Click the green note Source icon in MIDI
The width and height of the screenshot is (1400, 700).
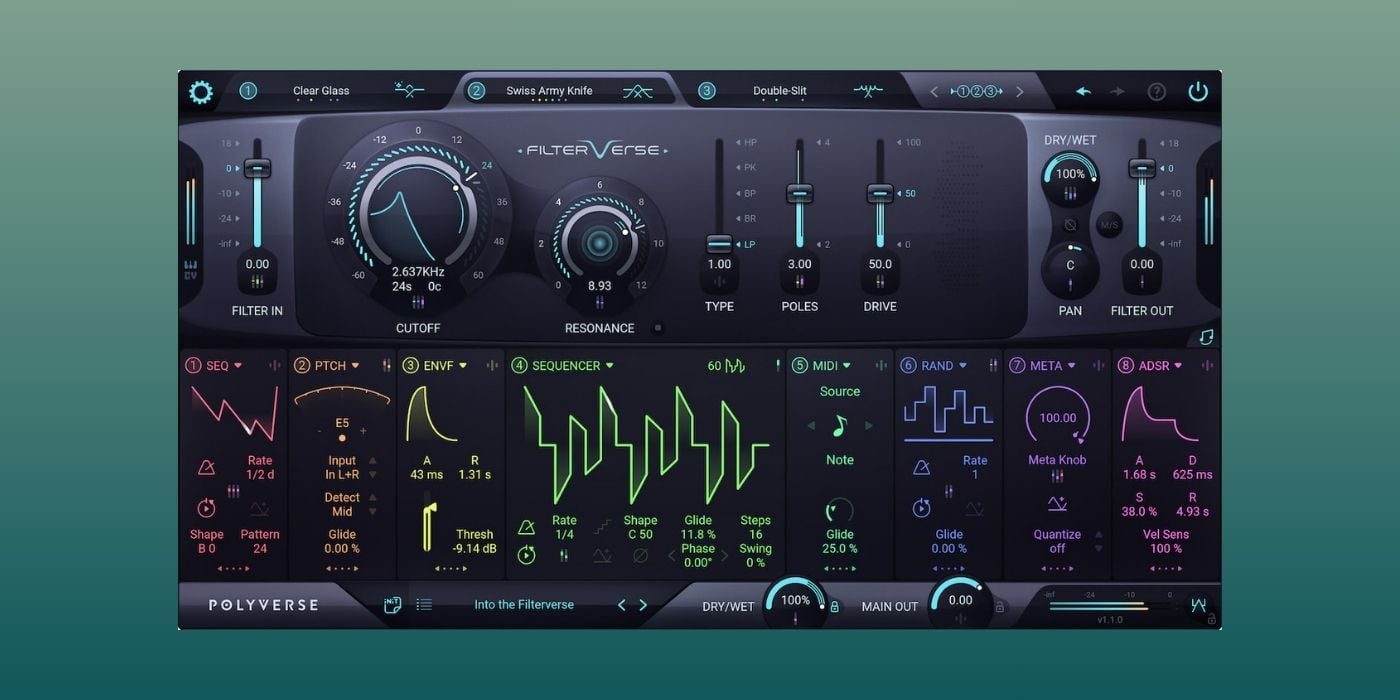coord(840,426)
